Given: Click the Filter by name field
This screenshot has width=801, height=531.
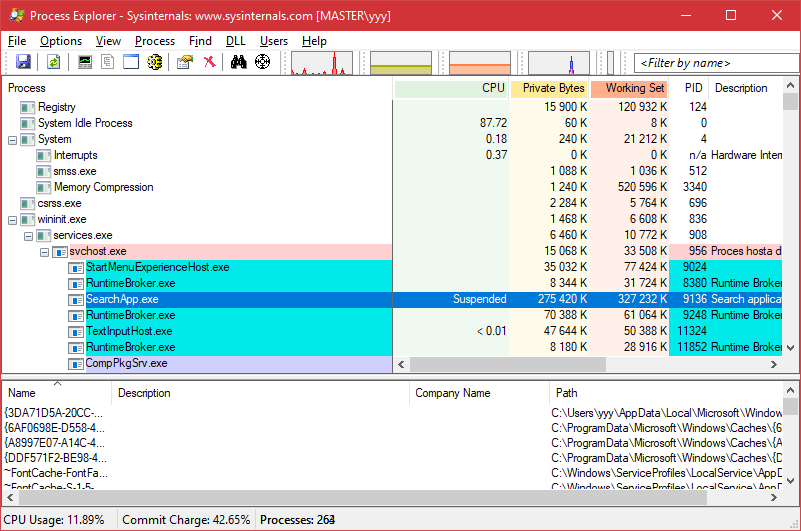Looking at the screenshot, I should point(716,63).
